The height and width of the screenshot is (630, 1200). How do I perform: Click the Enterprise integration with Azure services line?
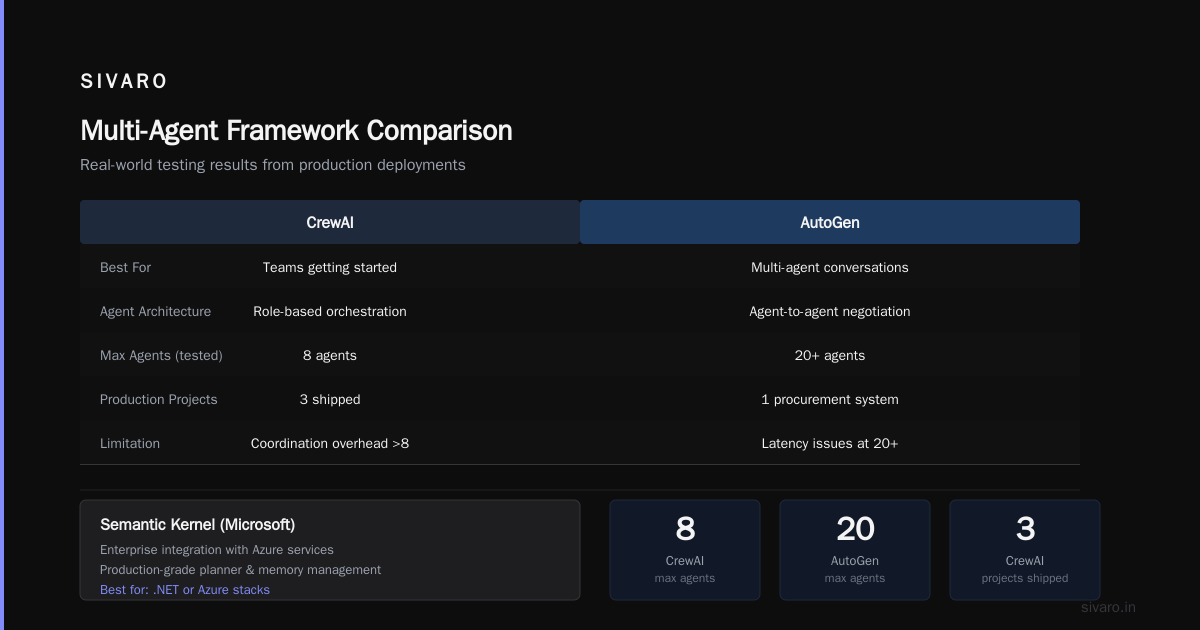point(217,550)
